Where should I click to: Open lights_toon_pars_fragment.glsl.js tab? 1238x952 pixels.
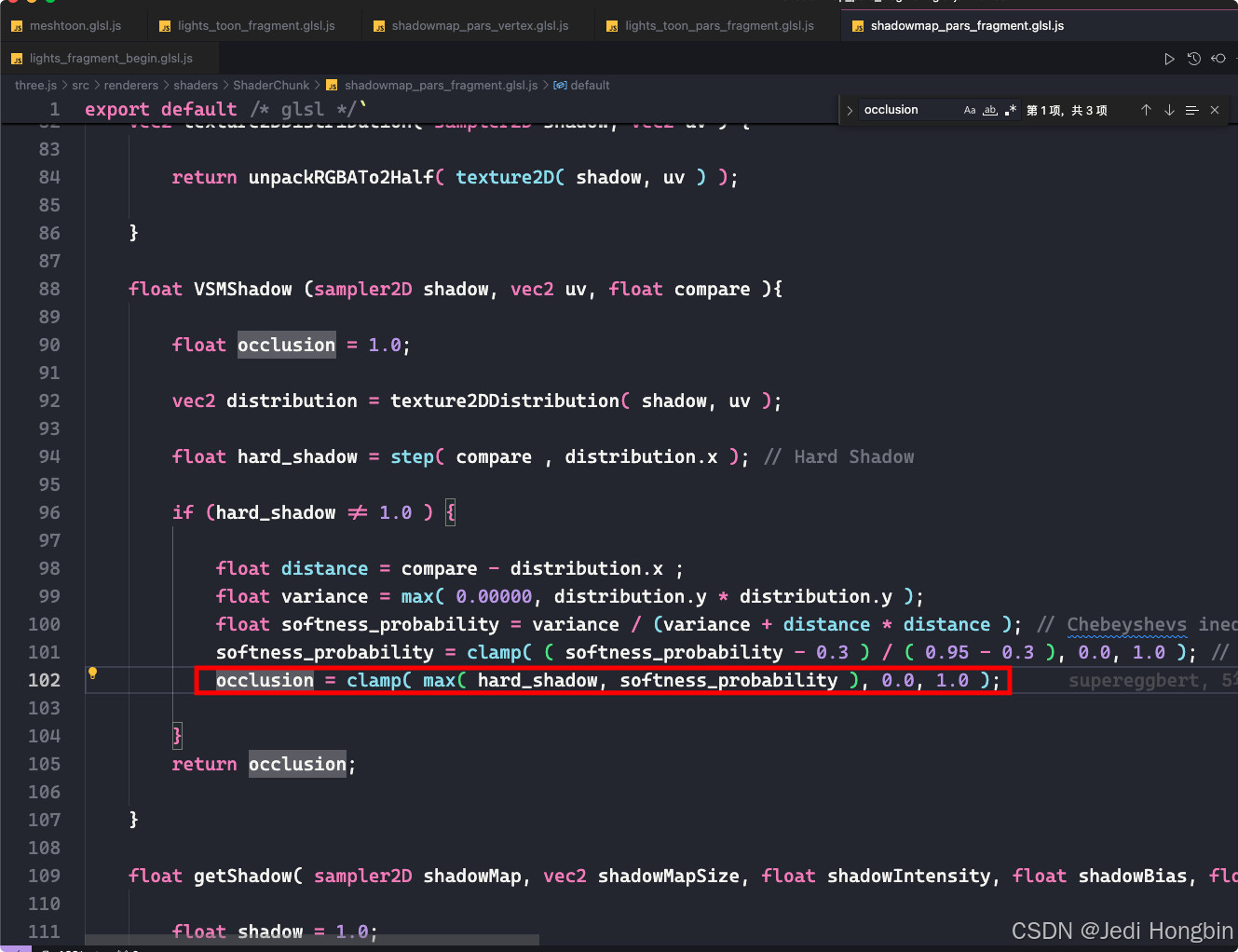pyautogui.click(x=718, y=26)
